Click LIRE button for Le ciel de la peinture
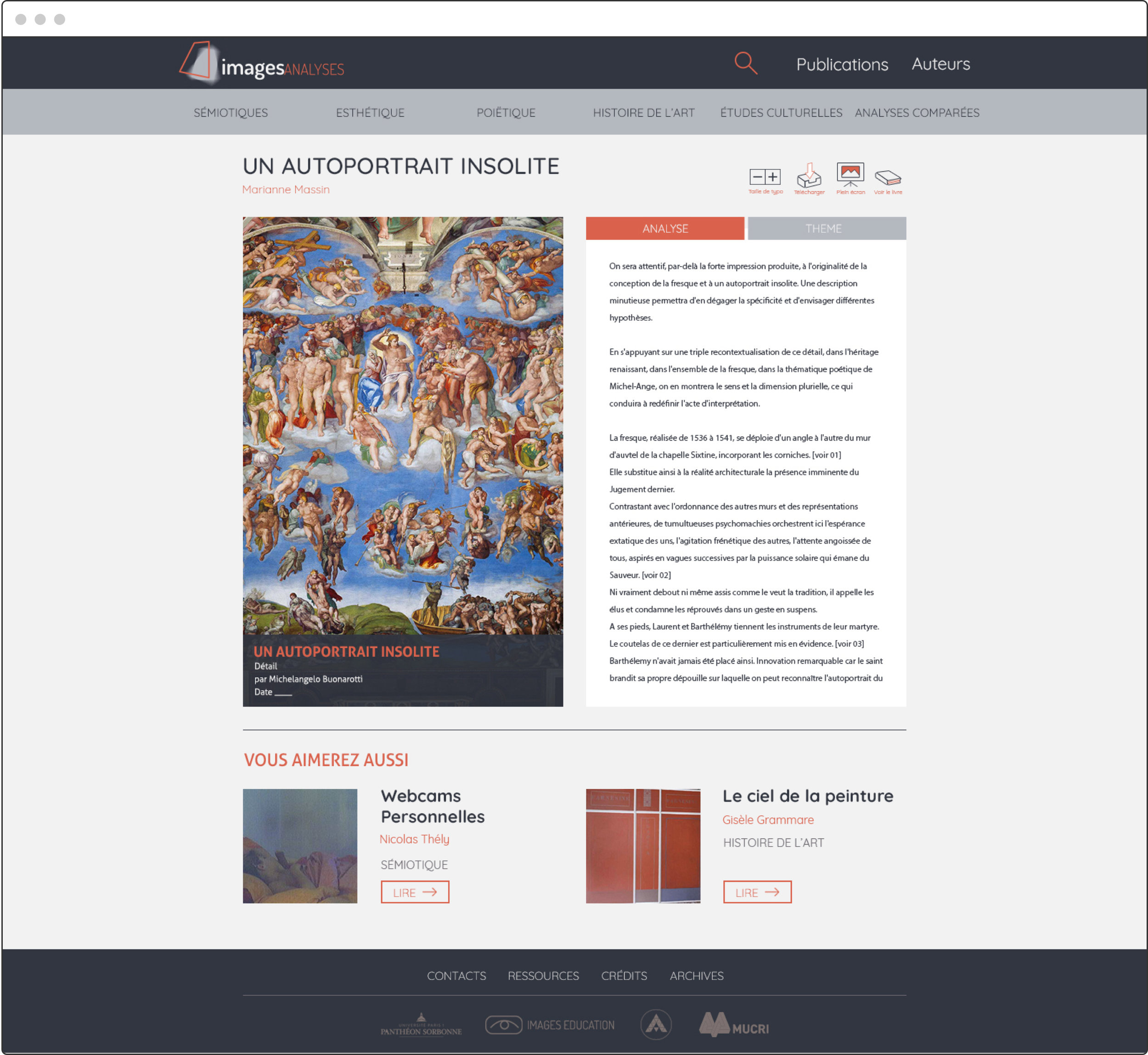 (x=757, y=892)
